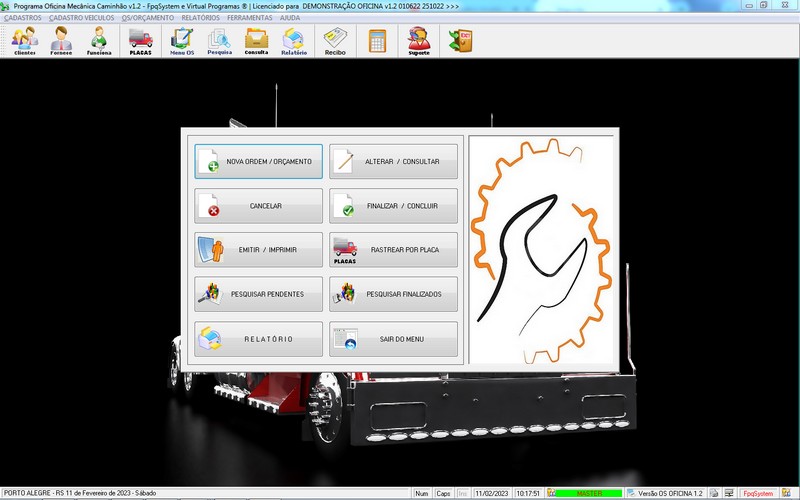Click the Num indicator in status bar
Viewport: 800px width, 500px height.
pyautogui.click(x=421, y=493)
